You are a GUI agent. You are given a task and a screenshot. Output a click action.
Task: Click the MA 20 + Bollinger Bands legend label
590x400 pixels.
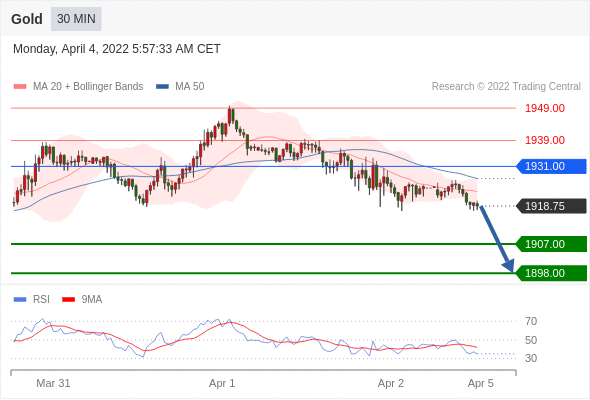(88, 87)
